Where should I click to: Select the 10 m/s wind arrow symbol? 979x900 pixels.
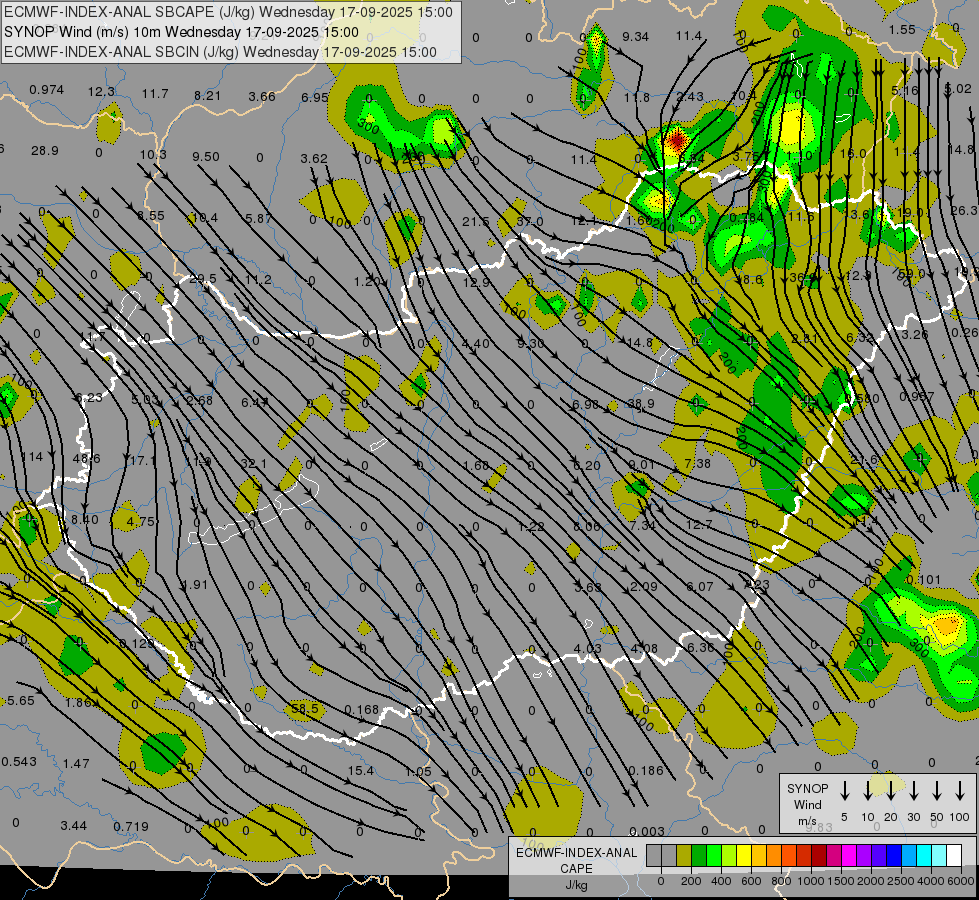(x=867, y=790)
